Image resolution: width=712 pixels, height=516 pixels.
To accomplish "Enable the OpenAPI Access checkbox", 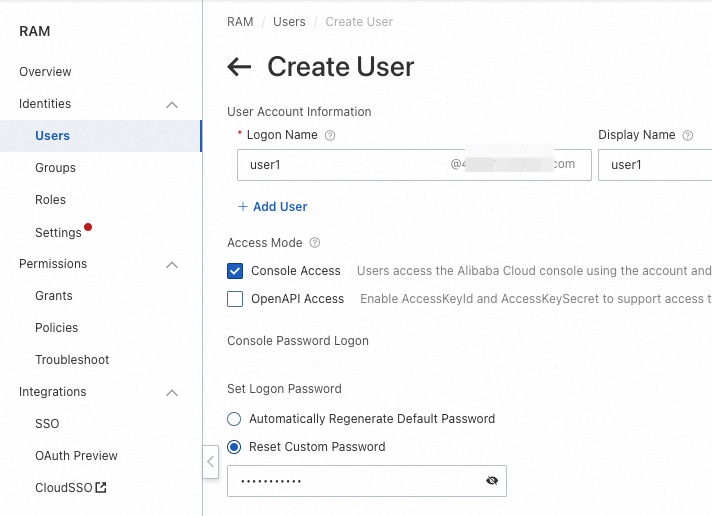I will point(235,299).
